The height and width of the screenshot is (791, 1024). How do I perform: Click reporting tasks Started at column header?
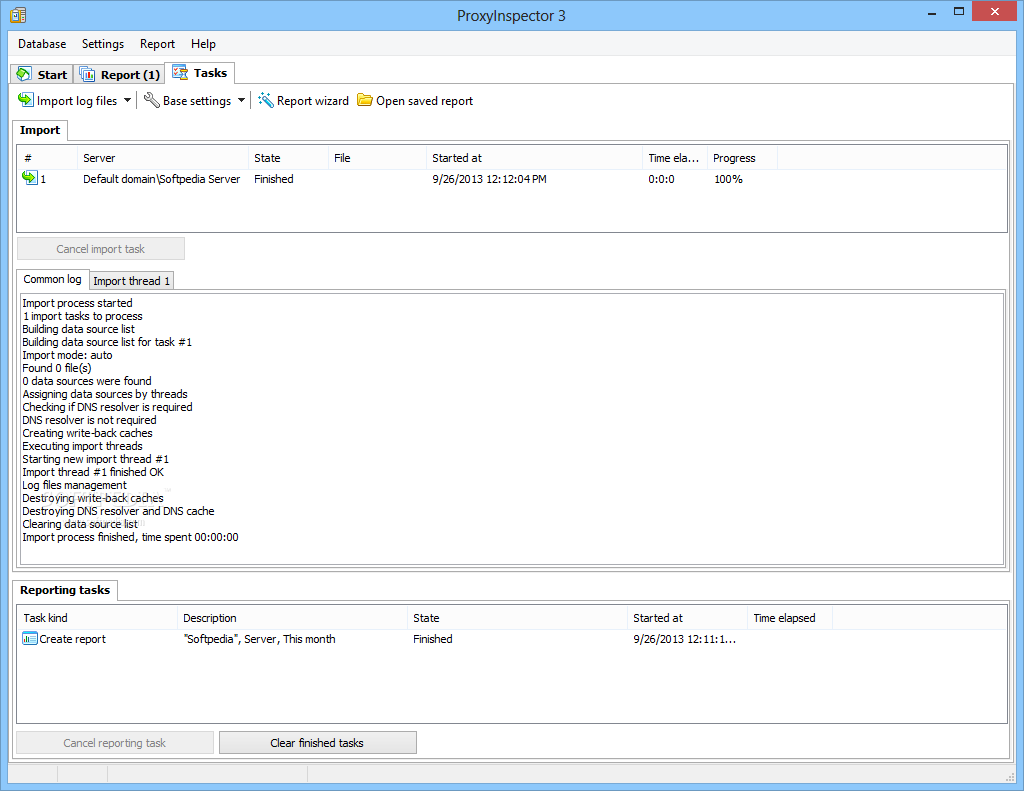coord(687,618)
